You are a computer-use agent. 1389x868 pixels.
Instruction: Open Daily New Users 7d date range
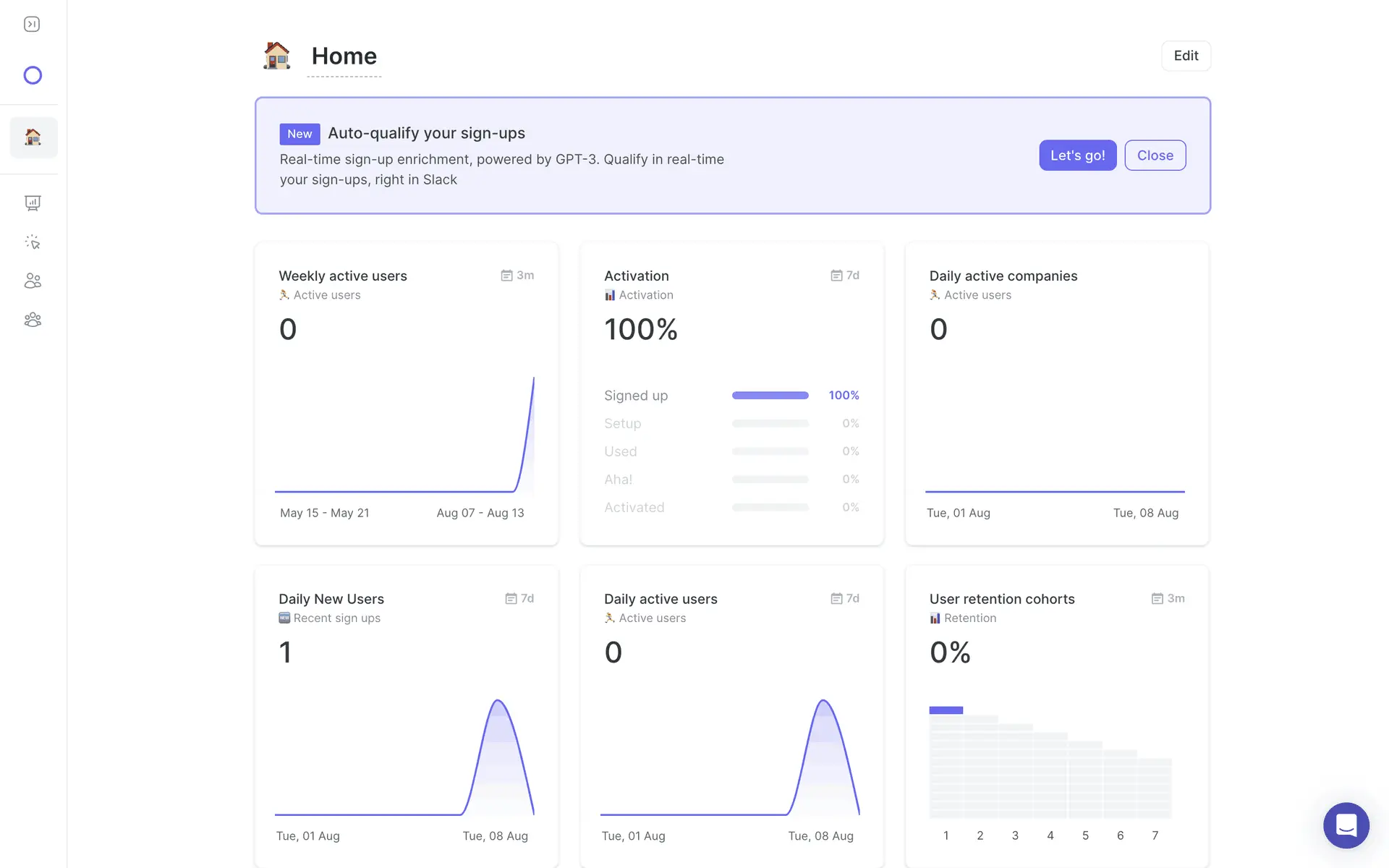[519, 599]
